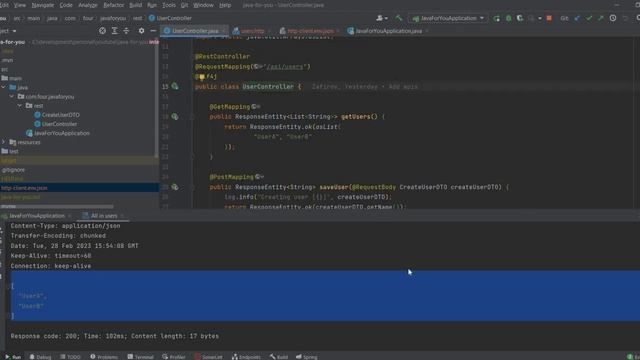Open GetMapping URL globe dropdown
This screenshot has height=360, width=640.
click(x=256, y=107)
